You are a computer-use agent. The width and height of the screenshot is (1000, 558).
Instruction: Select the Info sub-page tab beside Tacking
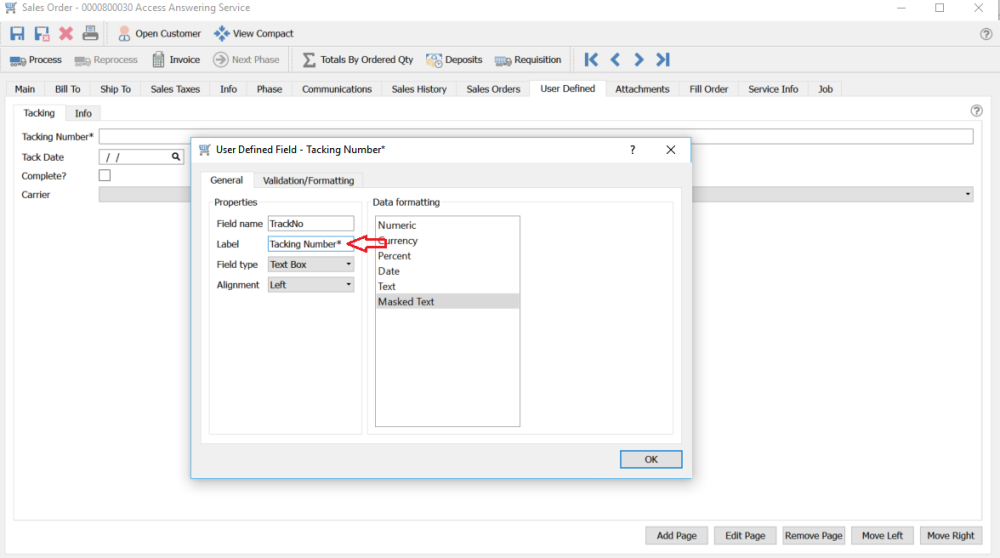click(x=83, y=114)
